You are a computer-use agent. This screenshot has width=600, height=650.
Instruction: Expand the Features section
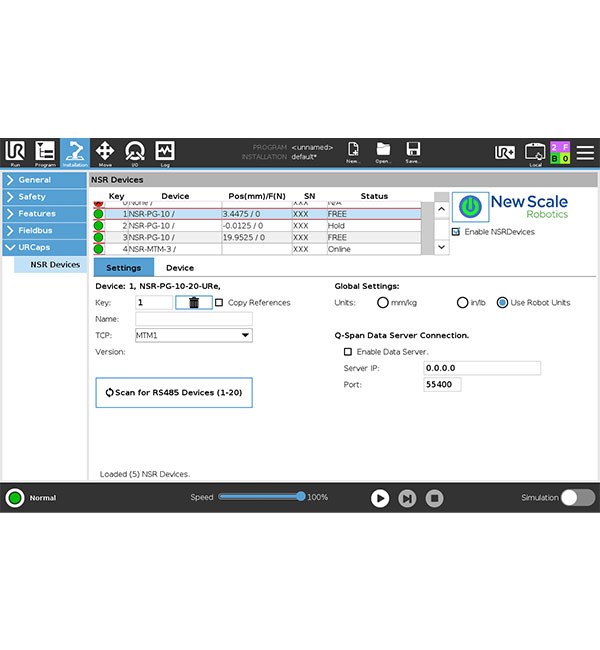click(x=44, y=213)
